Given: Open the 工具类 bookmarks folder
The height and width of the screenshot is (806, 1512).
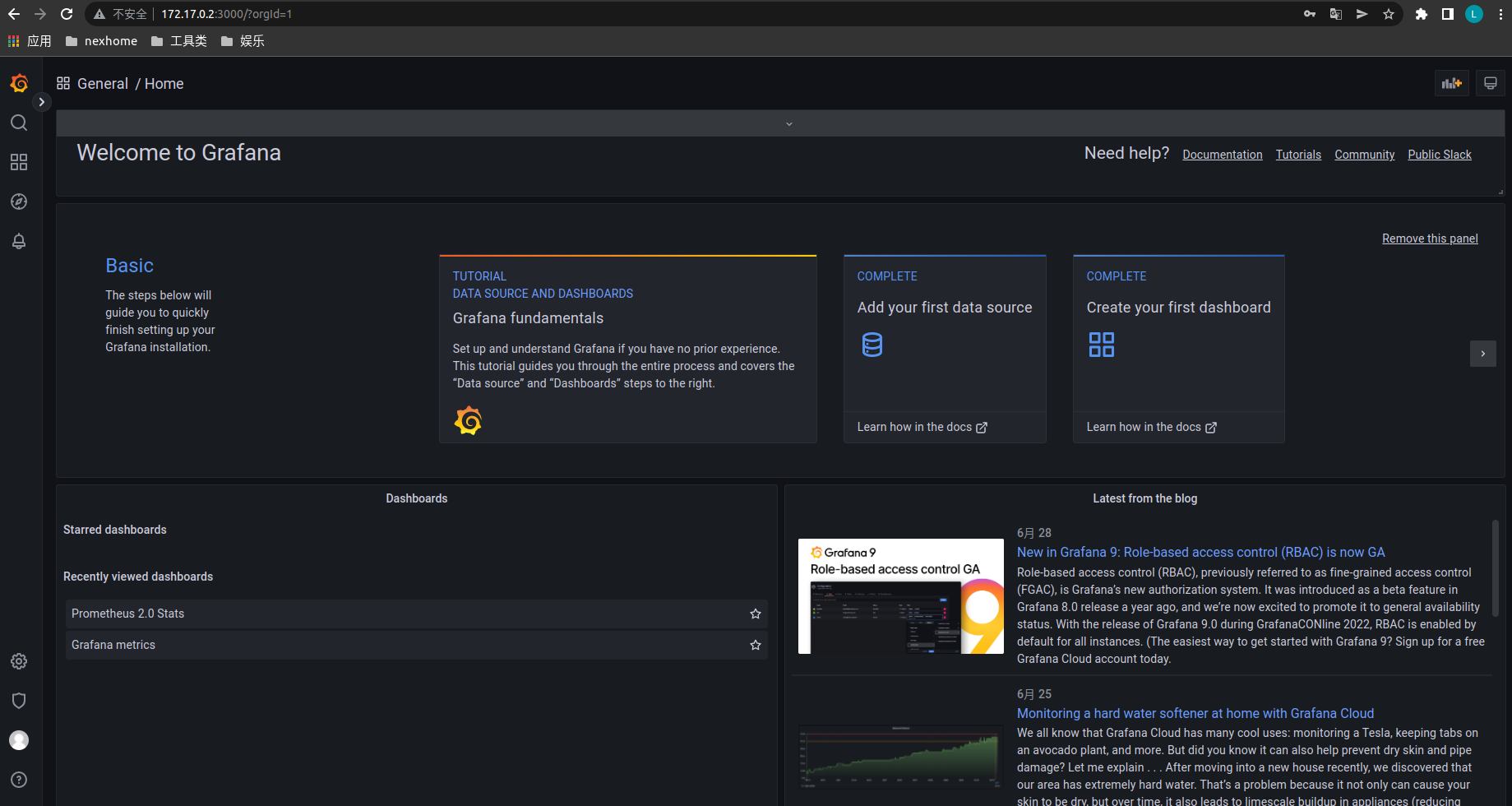Looking at the screenshot, I should tap(179, 41).
